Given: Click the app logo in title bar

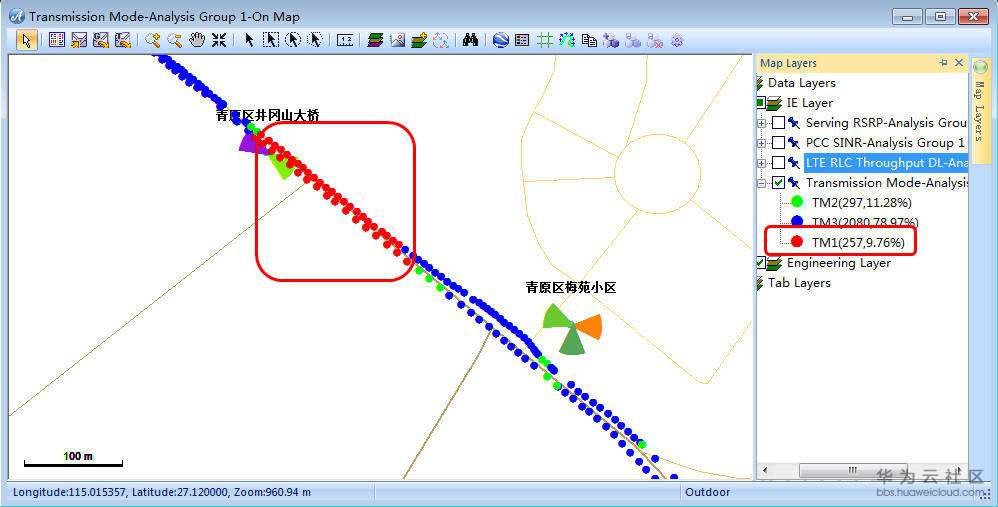Looking at the screenshot, I should [x=18, y=17].
